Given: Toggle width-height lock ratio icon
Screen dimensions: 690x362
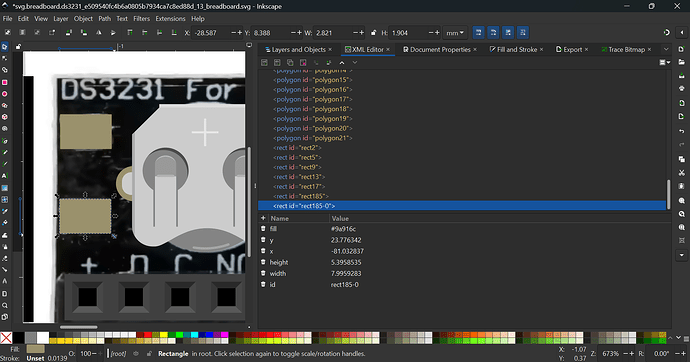Looking at the screenshot, I should coord(374,33).
